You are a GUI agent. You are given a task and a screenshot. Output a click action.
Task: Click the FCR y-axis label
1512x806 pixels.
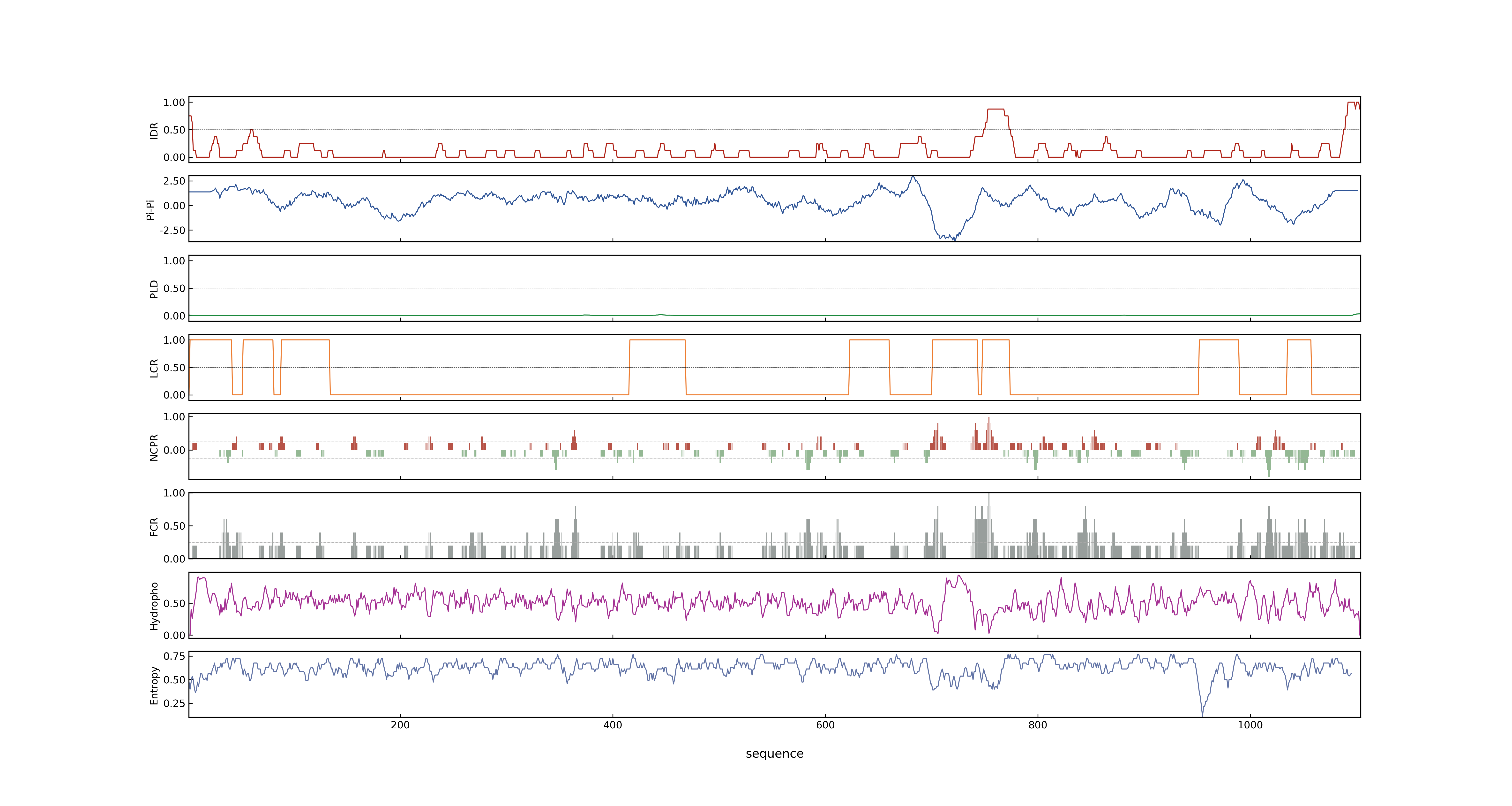click(x=154, y=526)
